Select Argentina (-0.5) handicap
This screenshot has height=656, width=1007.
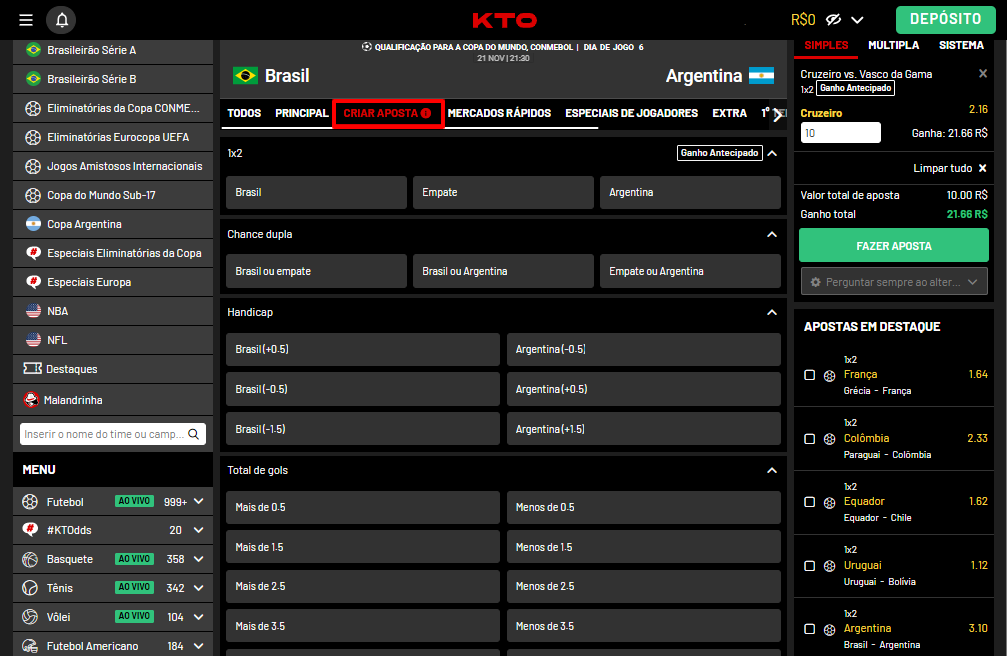click(x=644, y=349)
